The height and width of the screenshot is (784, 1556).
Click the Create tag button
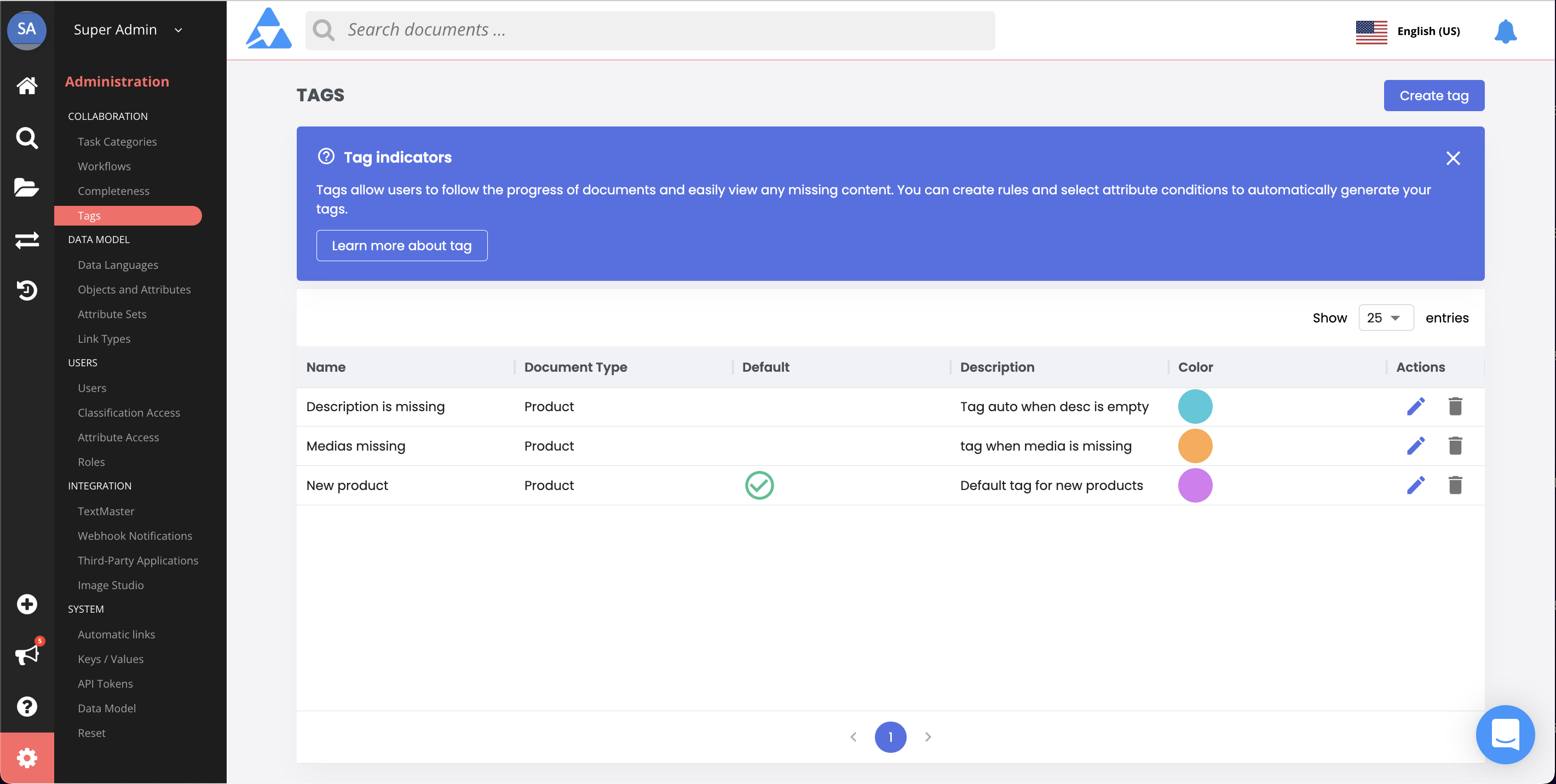1433,95
